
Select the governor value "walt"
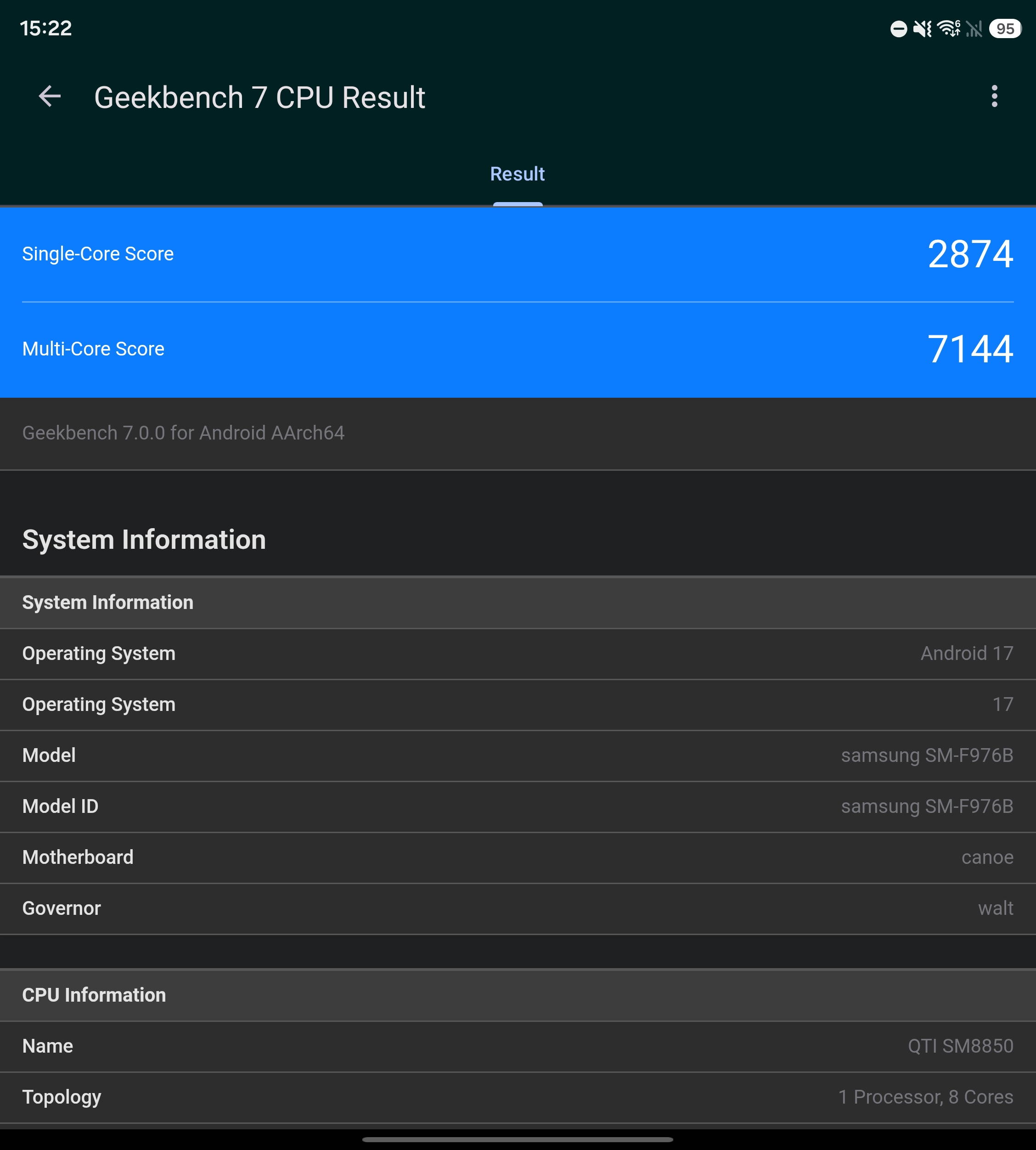click(996, 908)
